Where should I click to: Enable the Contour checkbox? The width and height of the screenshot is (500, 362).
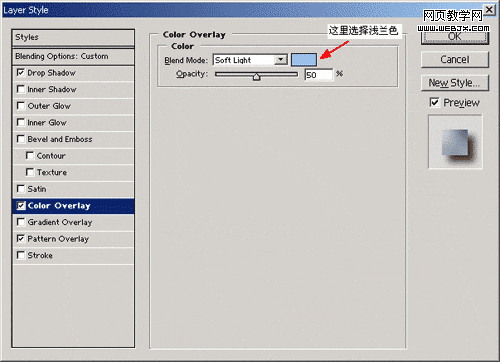tap(30, 156)
